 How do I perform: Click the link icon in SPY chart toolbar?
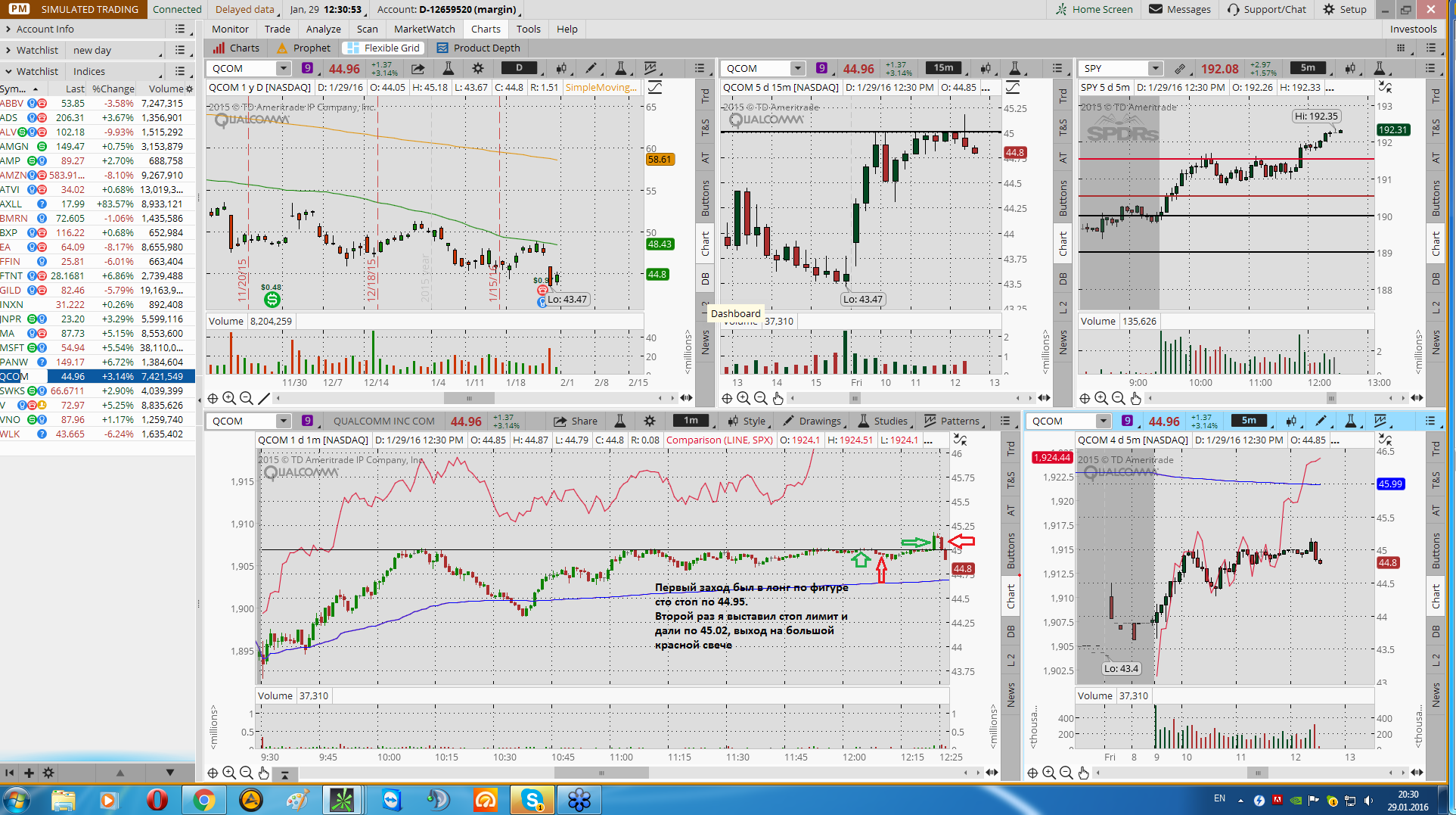click(1179, 68)
